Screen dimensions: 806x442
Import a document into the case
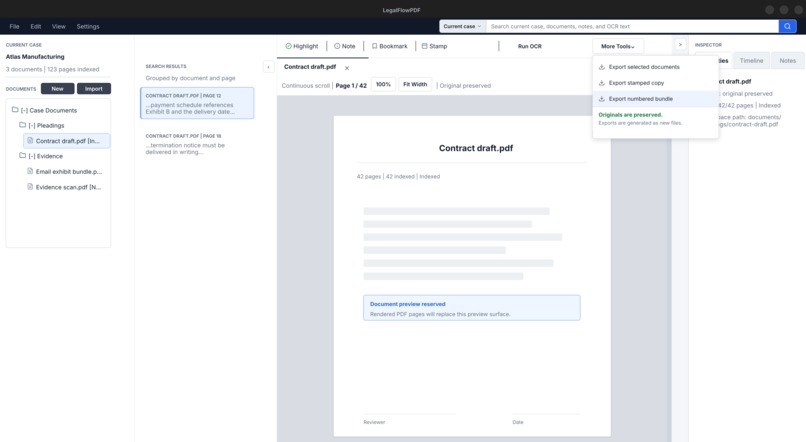click(x=94, y=88)
